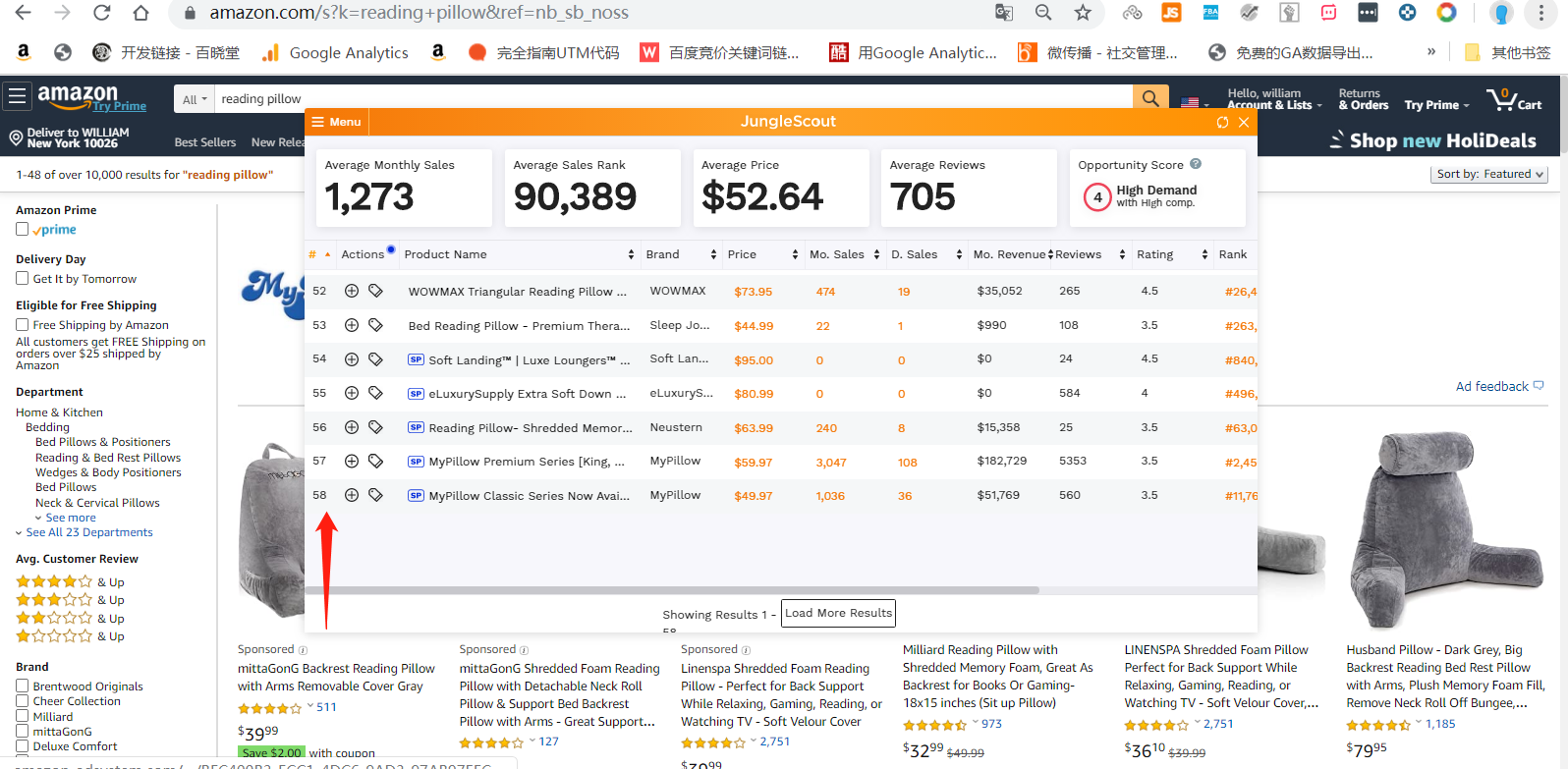Screen dimensions: 1568x769
Task: Tick the Prime checkbox
Action: [22, 229]
